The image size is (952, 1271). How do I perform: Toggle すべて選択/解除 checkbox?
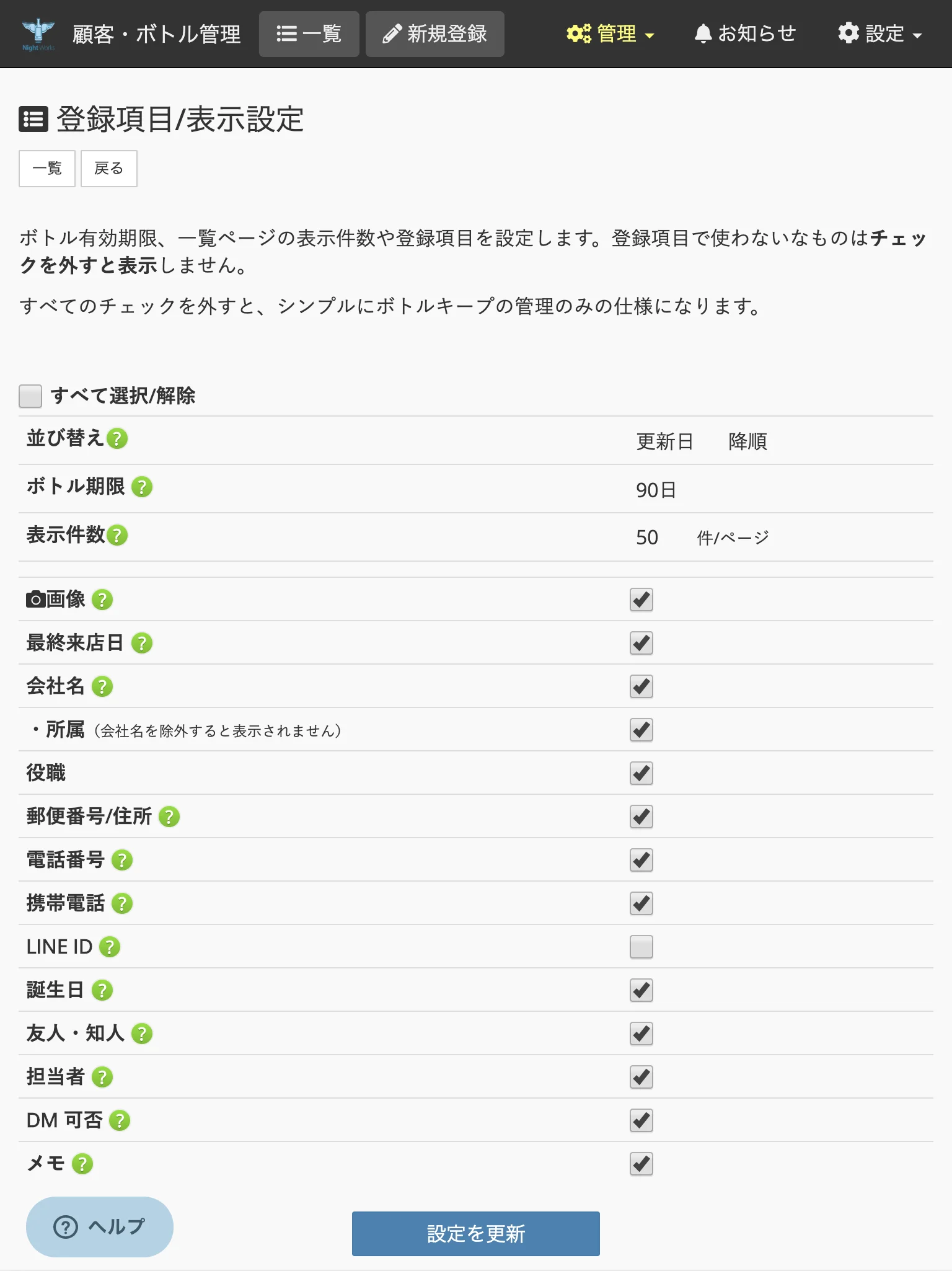pyautogui.click(x=30, y=396)
